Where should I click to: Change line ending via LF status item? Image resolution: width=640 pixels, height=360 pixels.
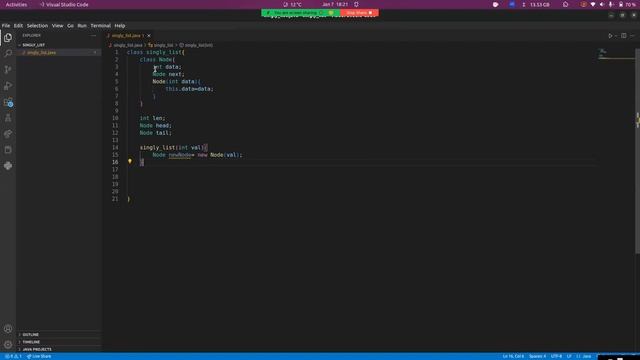coord(569,356)
